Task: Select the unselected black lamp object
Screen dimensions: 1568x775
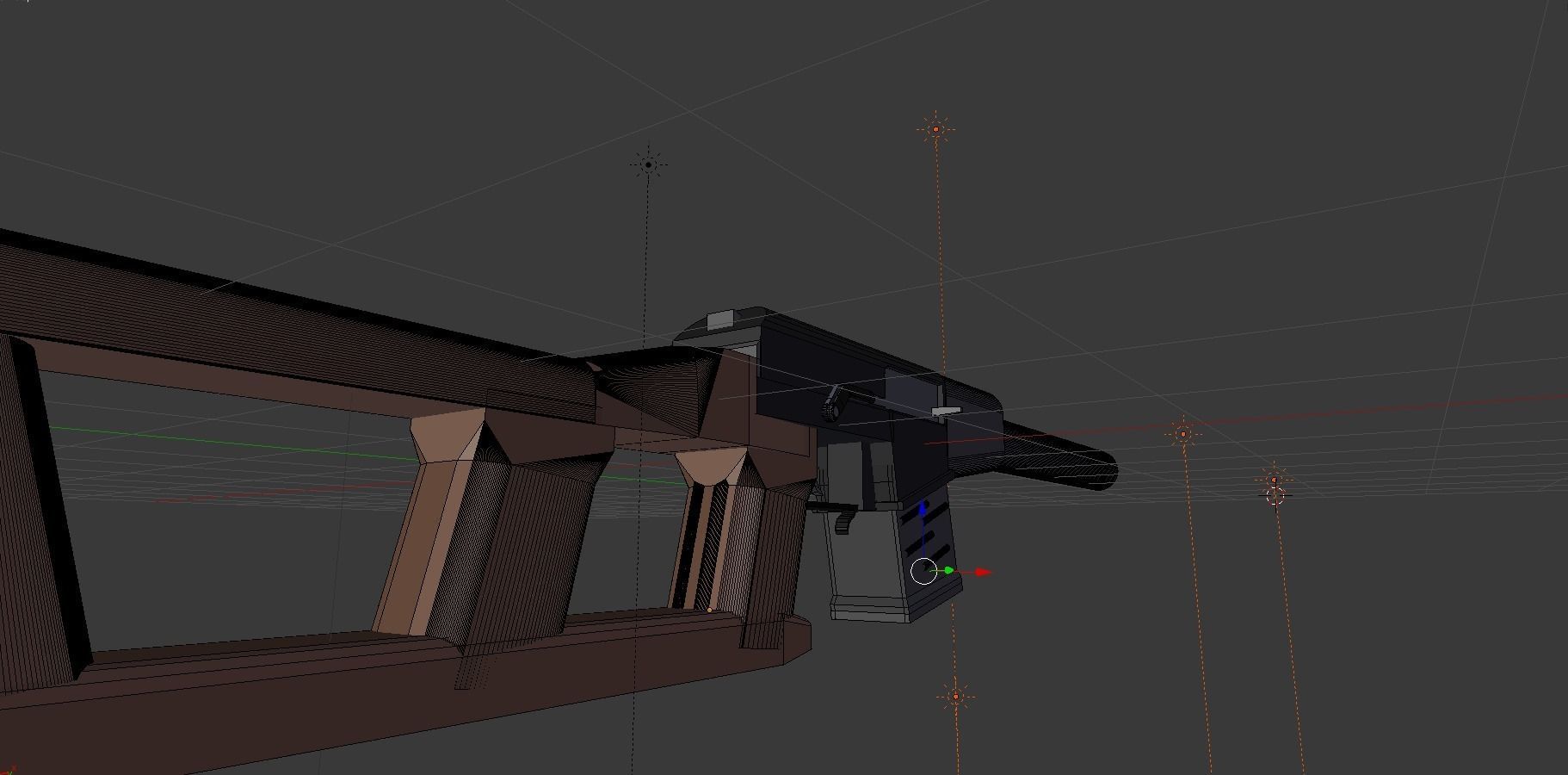Action: tap(649, 164)
